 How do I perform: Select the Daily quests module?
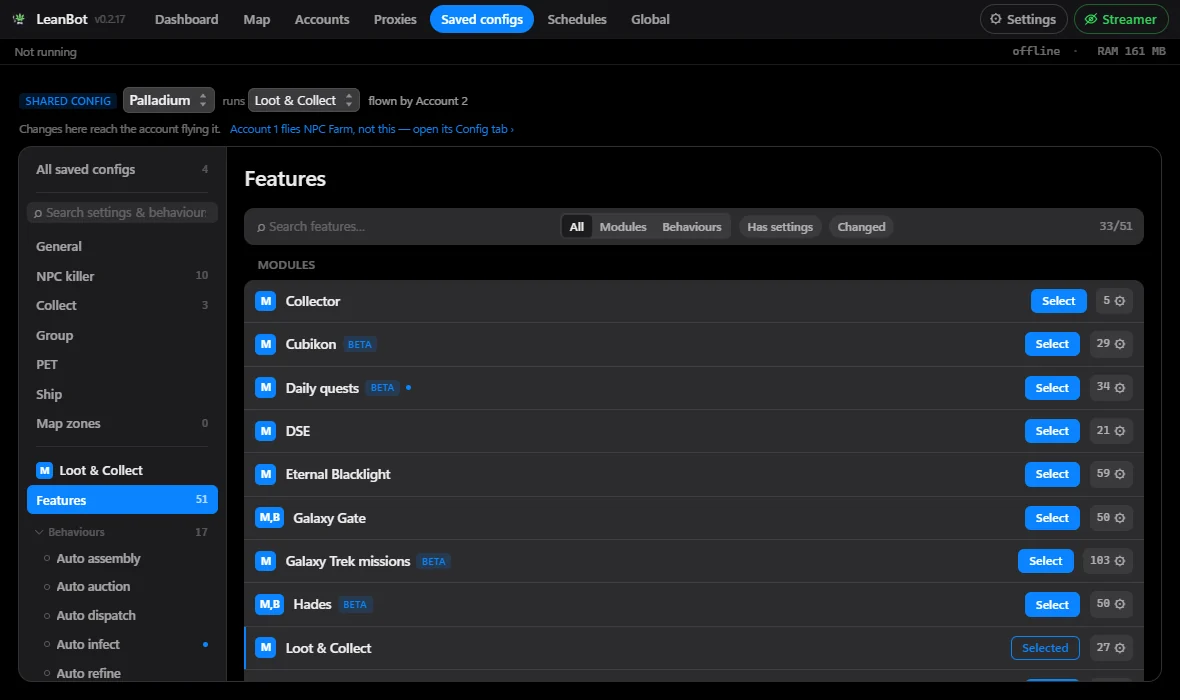click(x=1052, y=388)
